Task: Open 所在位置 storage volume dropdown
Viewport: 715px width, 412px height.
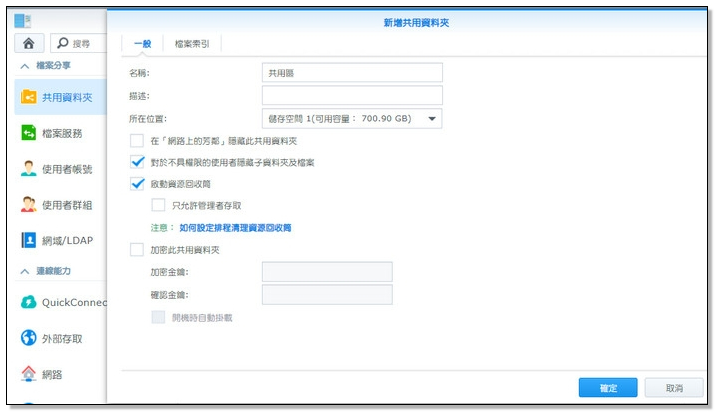Action: pyautogui.click(x=352, y=119)
